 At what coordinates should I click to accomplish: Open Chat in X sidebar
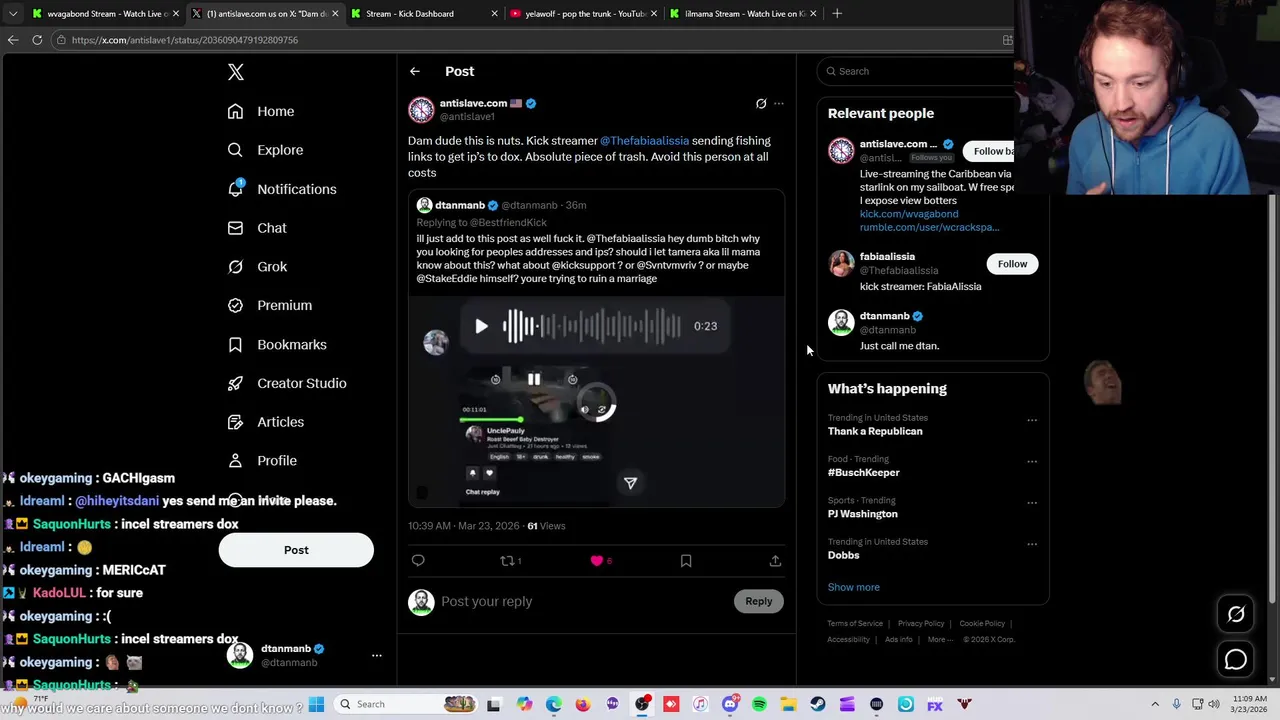257,228
